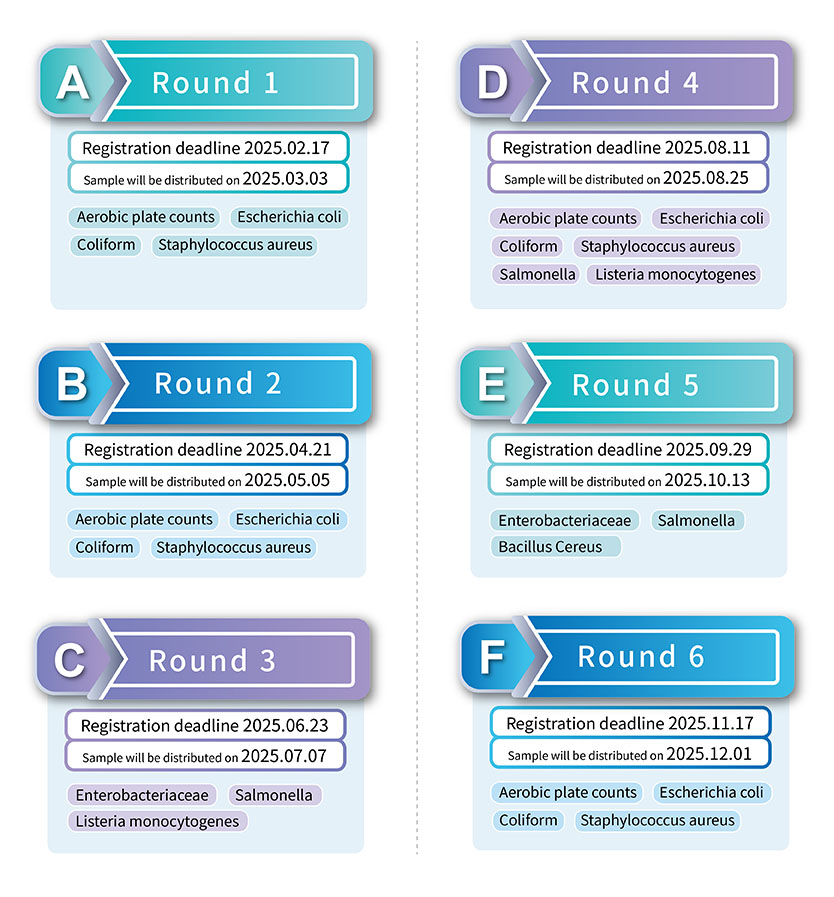The height and width of the screenshot is (897, 834).
Task: Click the letter F badge
Action: click(492, 658)
